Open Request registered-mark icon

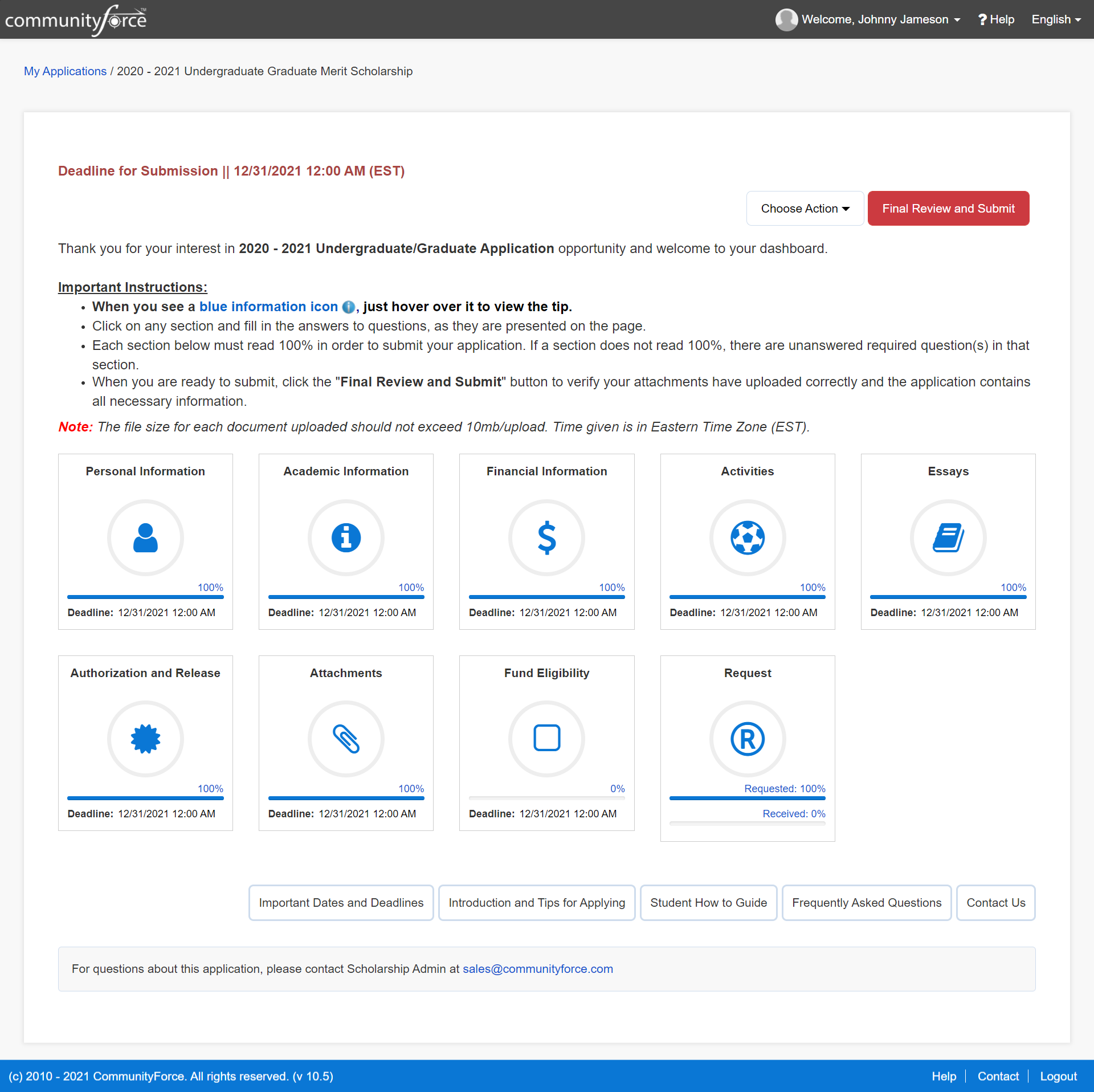click(747, 739)
